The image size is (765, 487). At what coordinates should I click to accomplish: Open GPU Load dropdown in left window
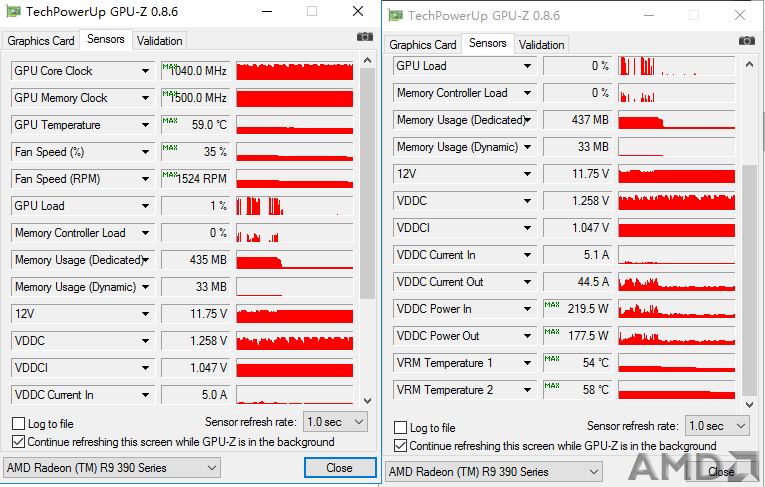coord(145,206)
